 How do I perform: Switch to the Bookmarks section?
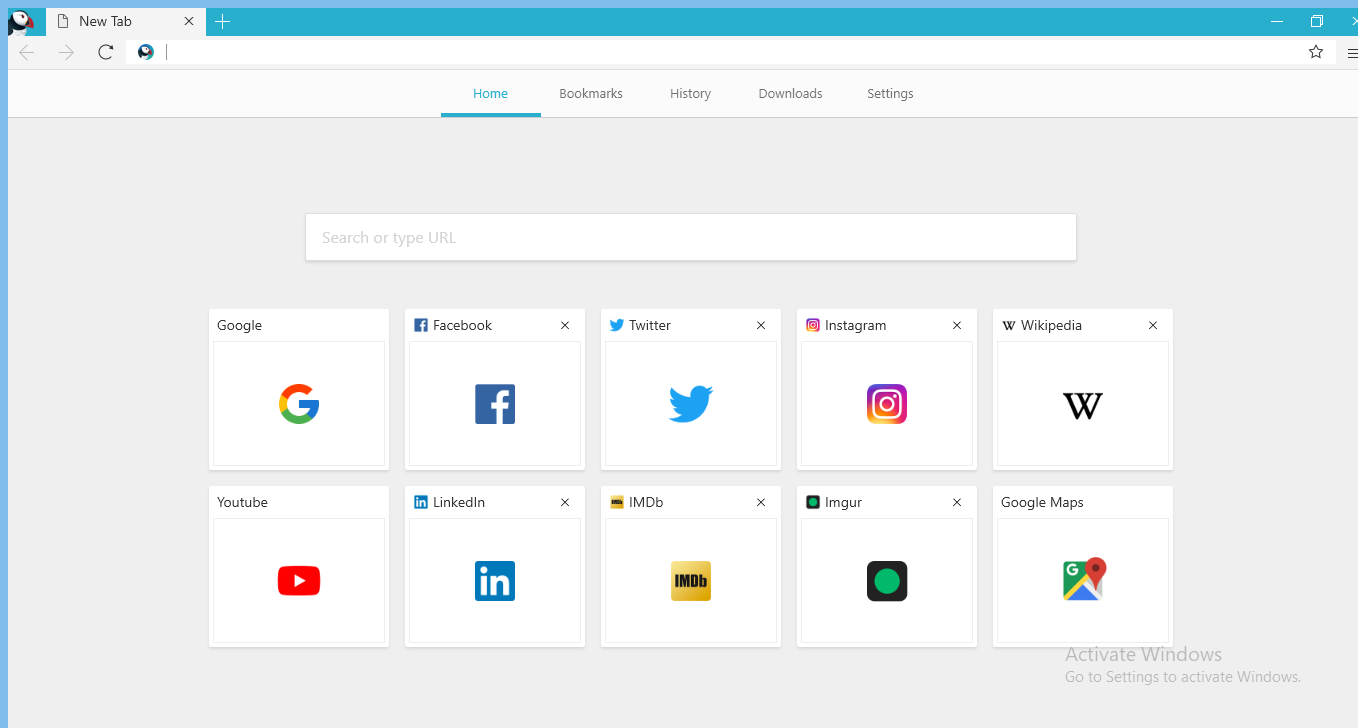(591, 93)
